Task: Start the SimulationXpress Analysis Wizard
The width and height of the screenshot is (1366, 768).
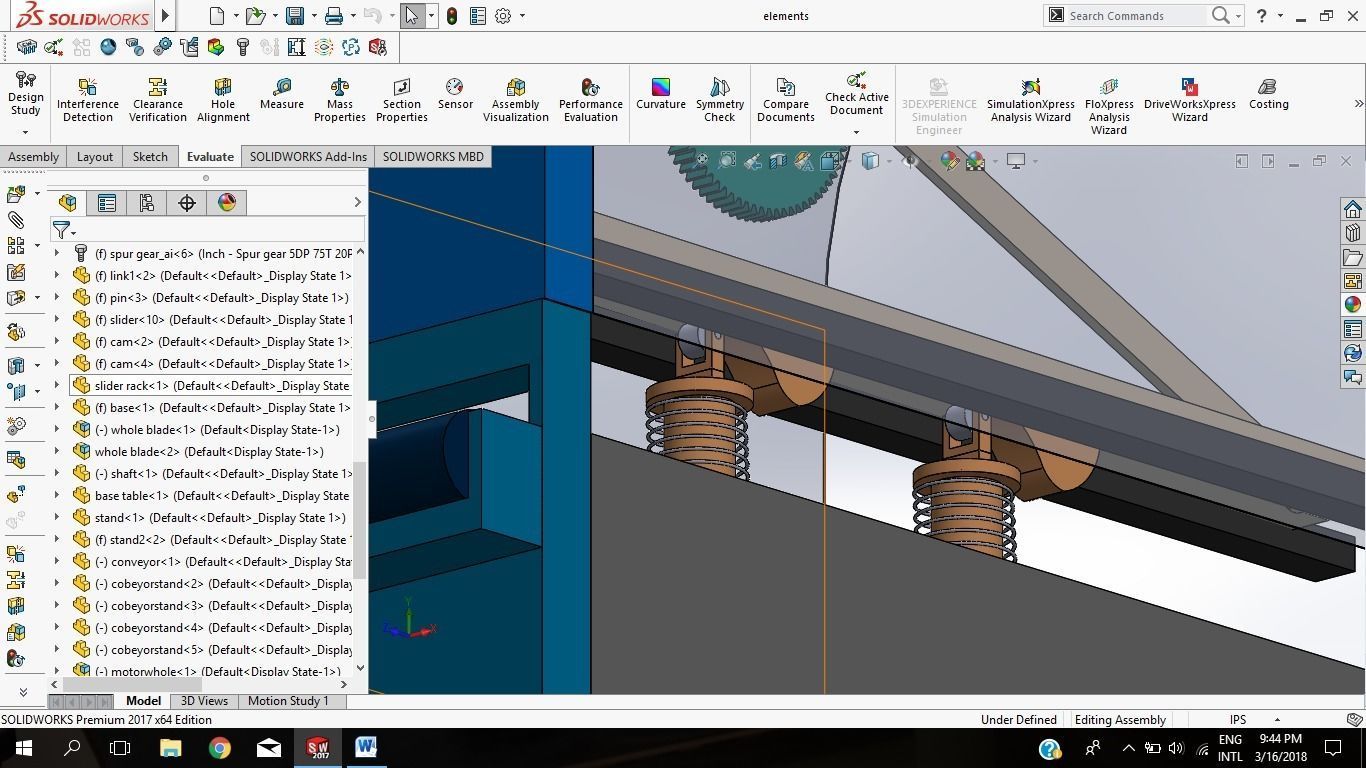Action: tap(1031, 100)
